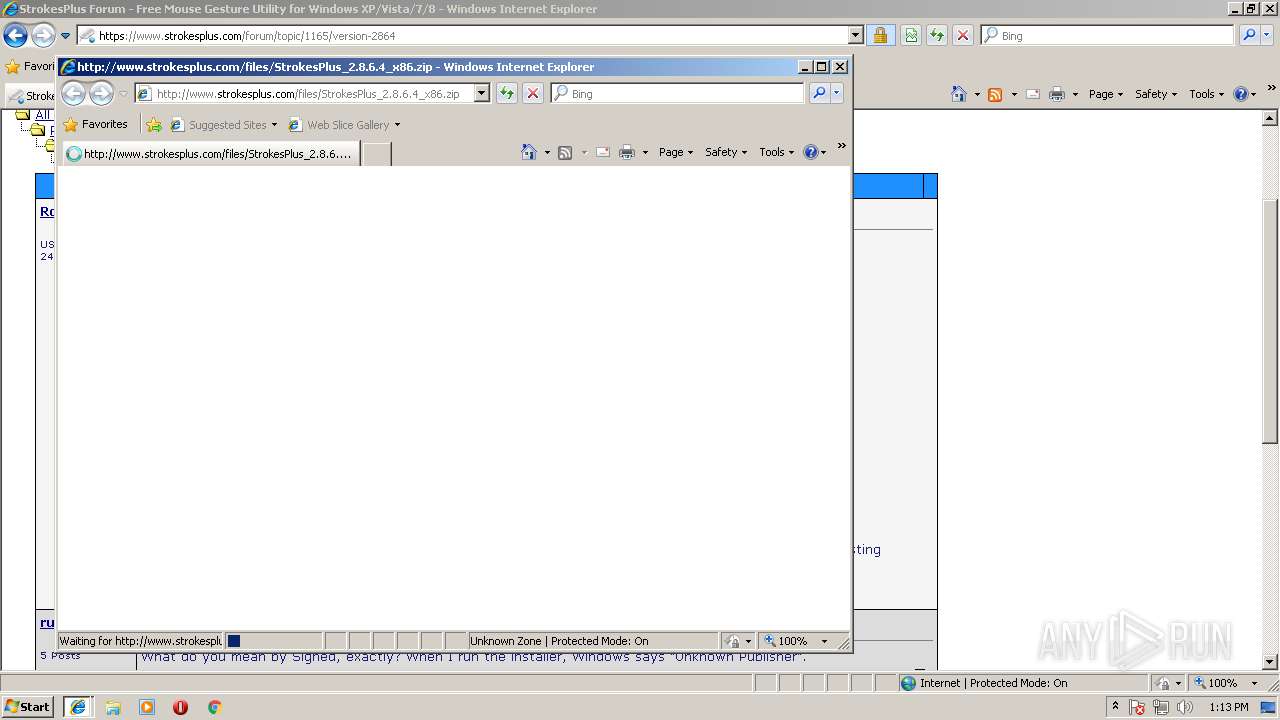Launch Windows Media Player from taskbar

click(x=147, y=707)
